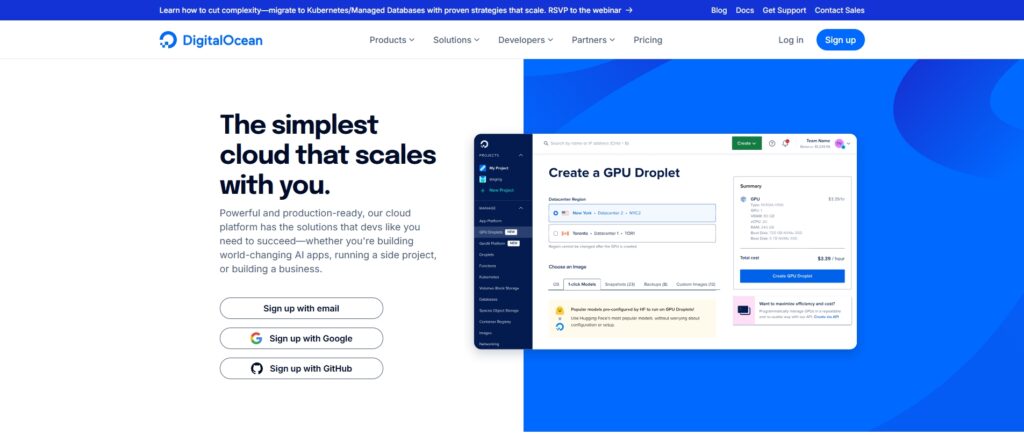Click the DigitalOcean logo in the dashboard preview sidebar

(484, 144)
